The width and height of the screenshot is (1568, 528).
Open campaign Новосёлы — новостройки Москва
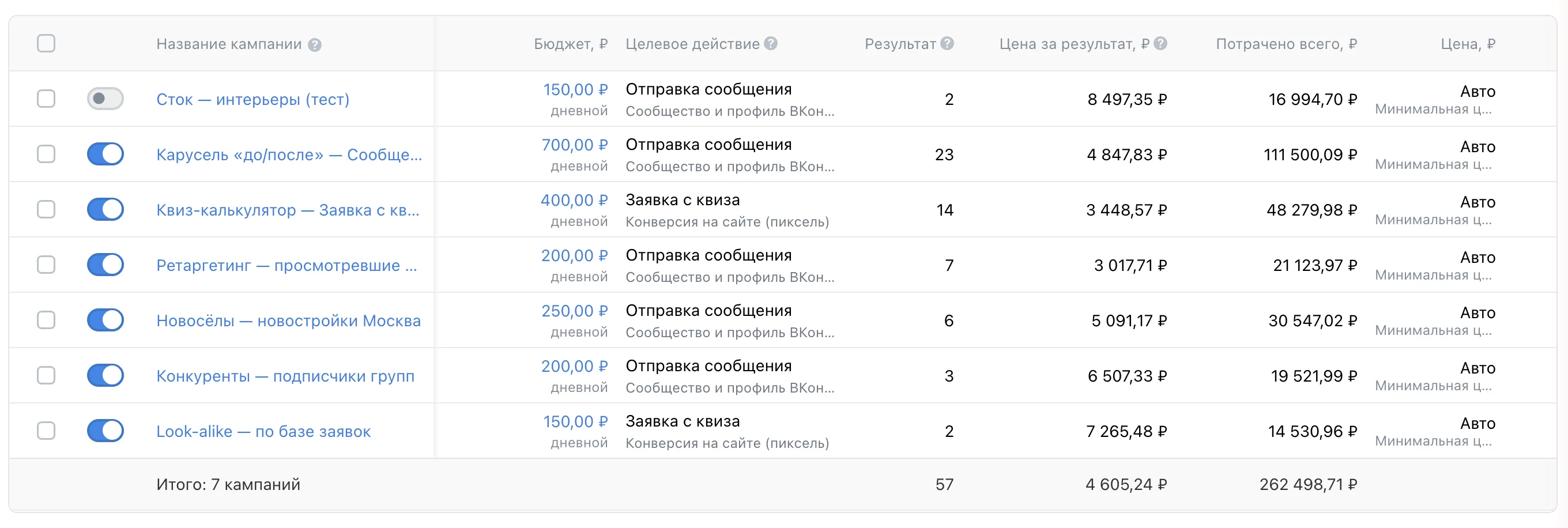click(288, 321)
